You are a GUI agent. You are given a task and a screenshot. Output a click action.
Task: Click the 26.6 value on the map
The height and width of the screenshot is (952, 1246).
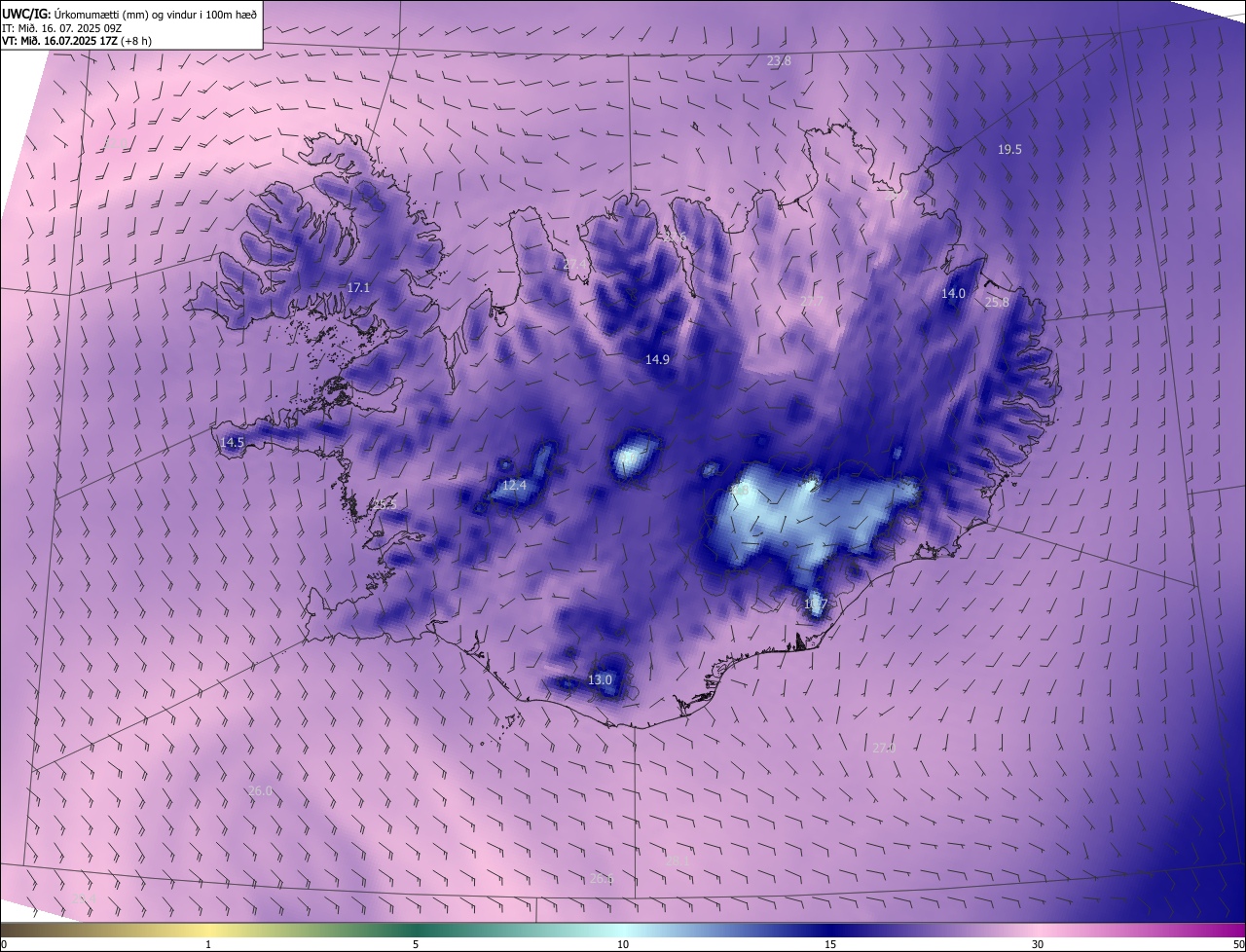602,879
